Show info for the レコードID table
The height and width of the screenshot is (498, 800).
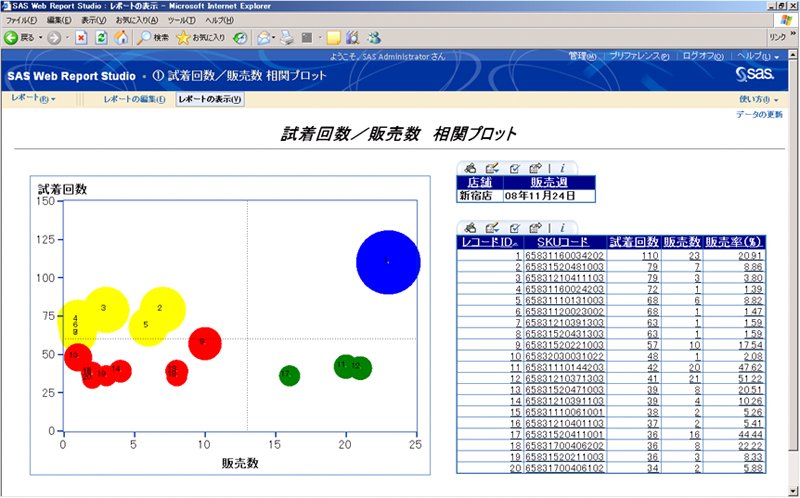(x=562, y=227)
